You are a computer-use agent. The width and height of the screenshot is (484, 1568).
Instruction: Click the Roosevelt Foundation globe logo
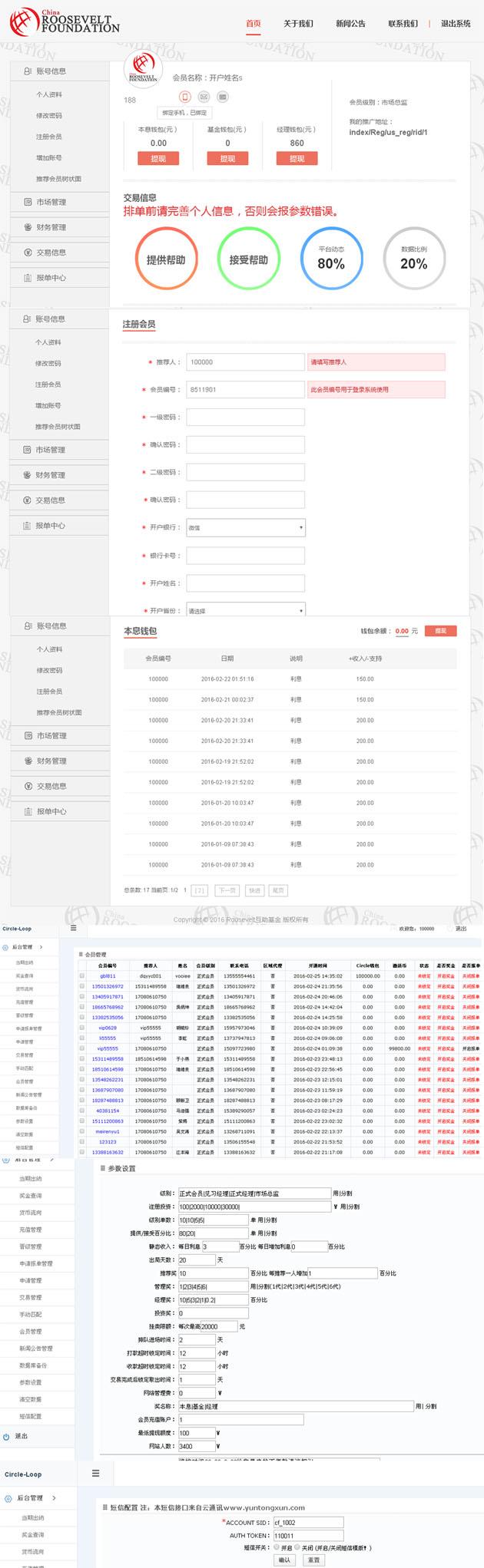pyautogui.click(x=23, y=21)
